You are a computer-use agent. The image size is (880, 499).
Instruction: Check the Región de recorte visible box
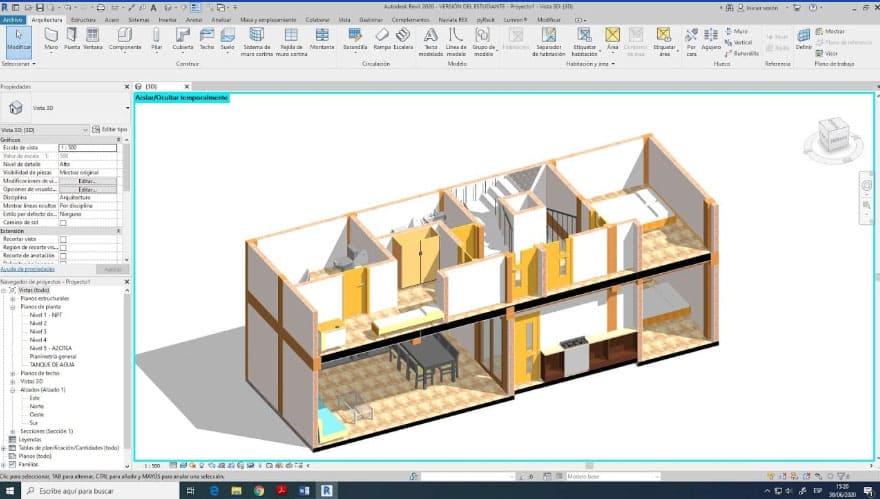[63, 247]
